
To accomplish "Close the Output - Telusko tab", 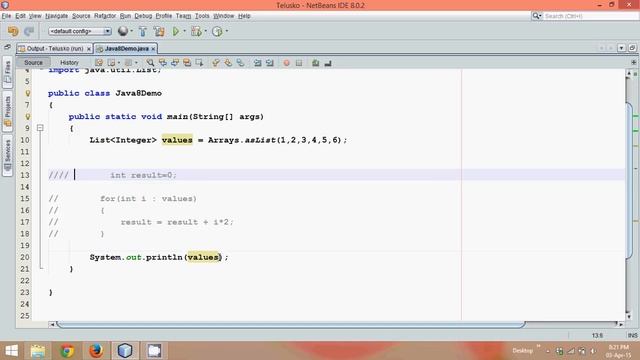I will (89, 49).
